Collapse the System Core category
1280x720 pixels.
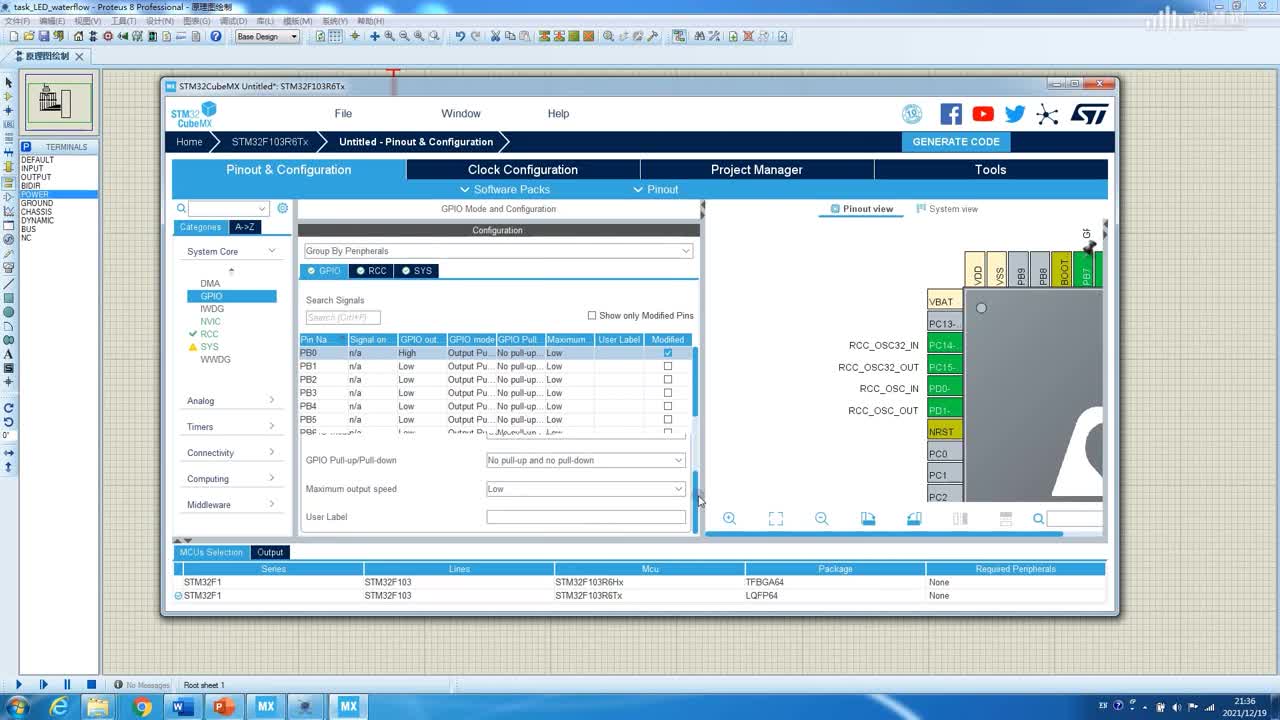point(272,251)
